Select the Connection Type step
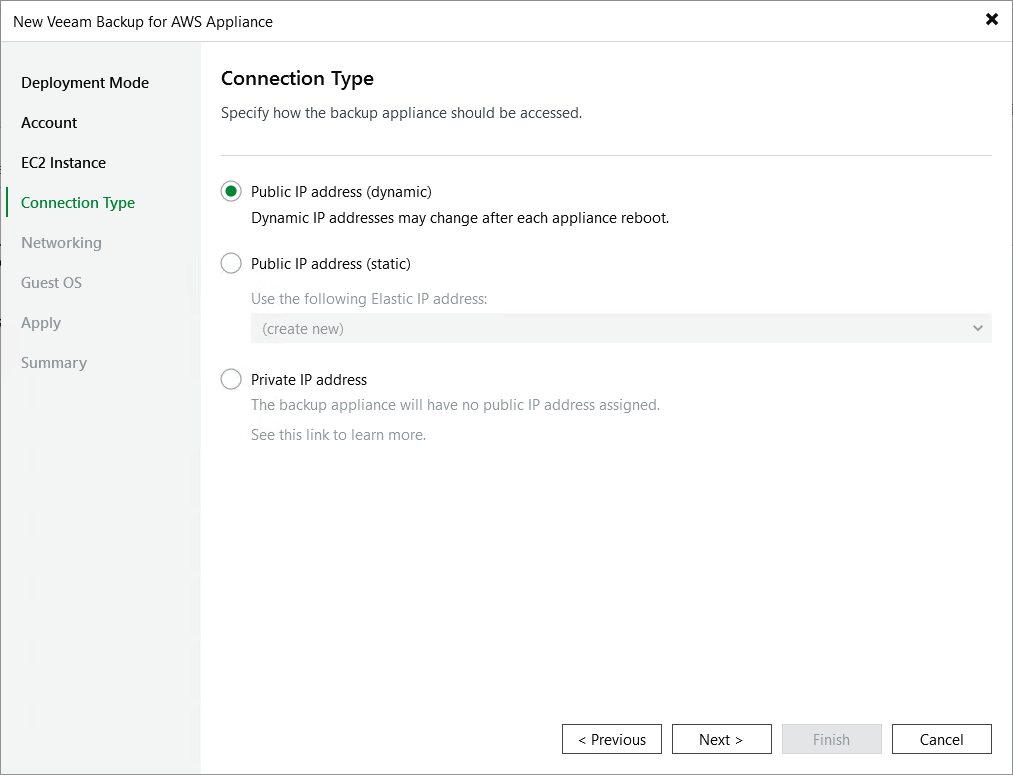Viewport: 1013px width, 775px height. (77, 202)
